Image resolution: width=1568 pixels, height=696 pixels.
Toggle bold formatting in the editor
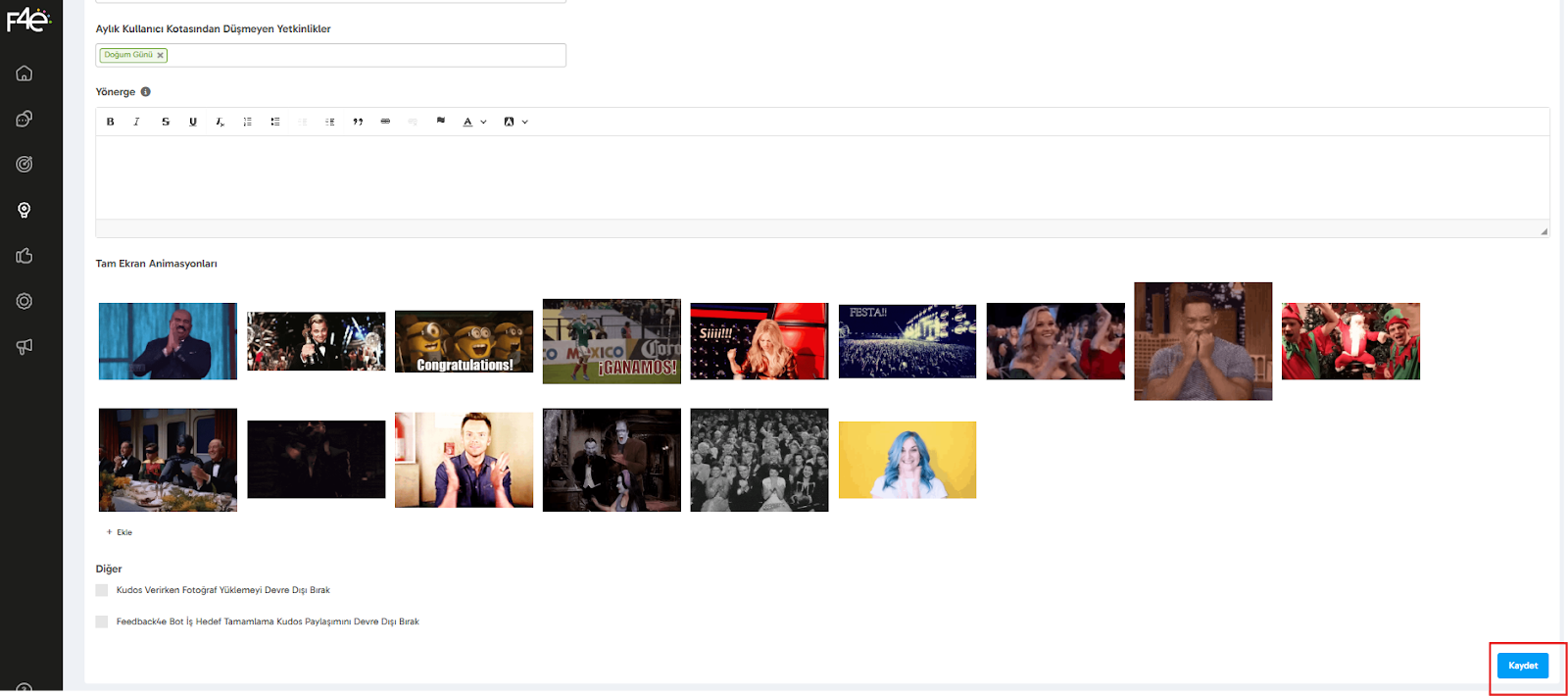[111, 122]
